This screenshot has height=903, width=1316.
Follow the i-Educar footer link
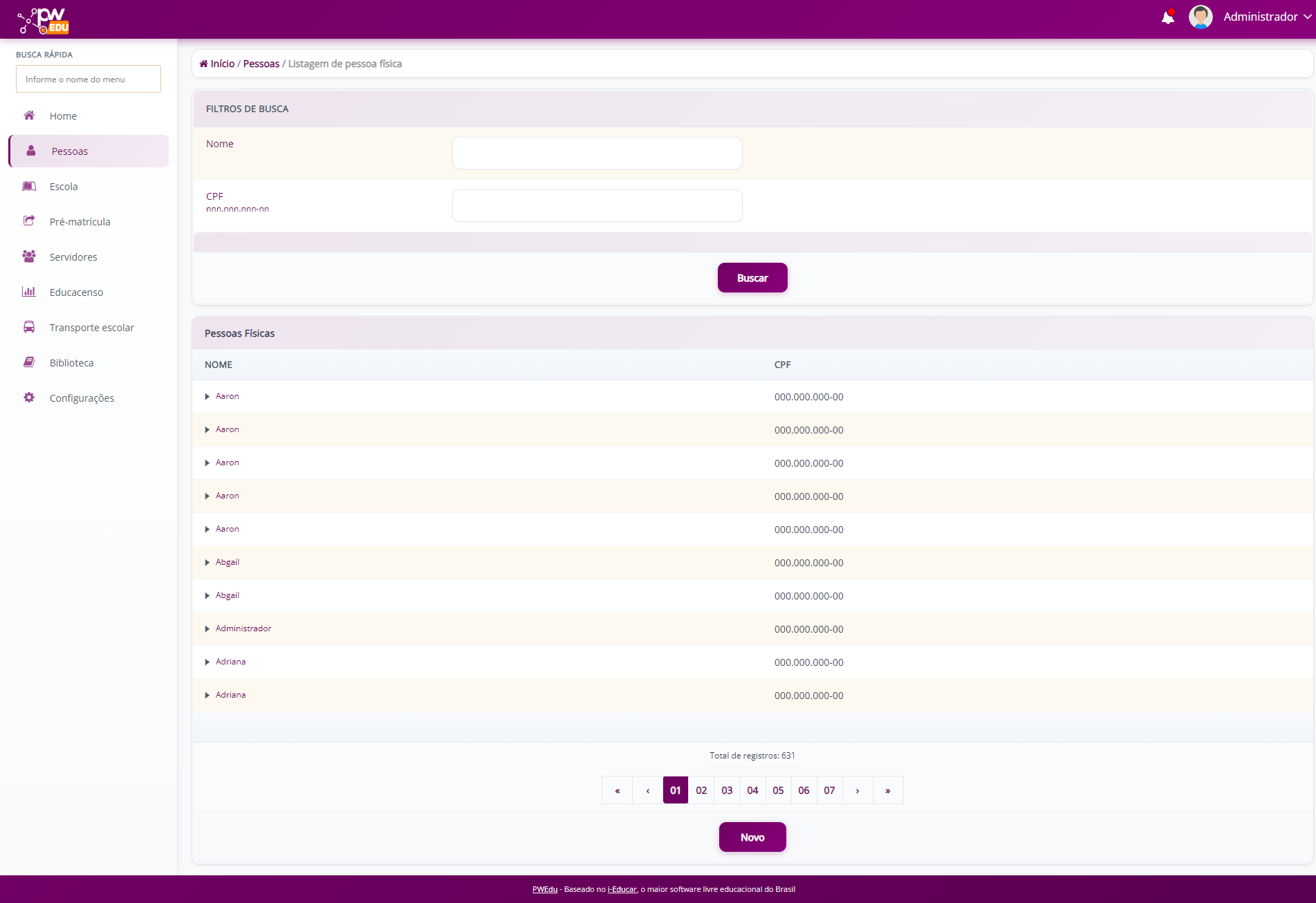click(622, 889)
